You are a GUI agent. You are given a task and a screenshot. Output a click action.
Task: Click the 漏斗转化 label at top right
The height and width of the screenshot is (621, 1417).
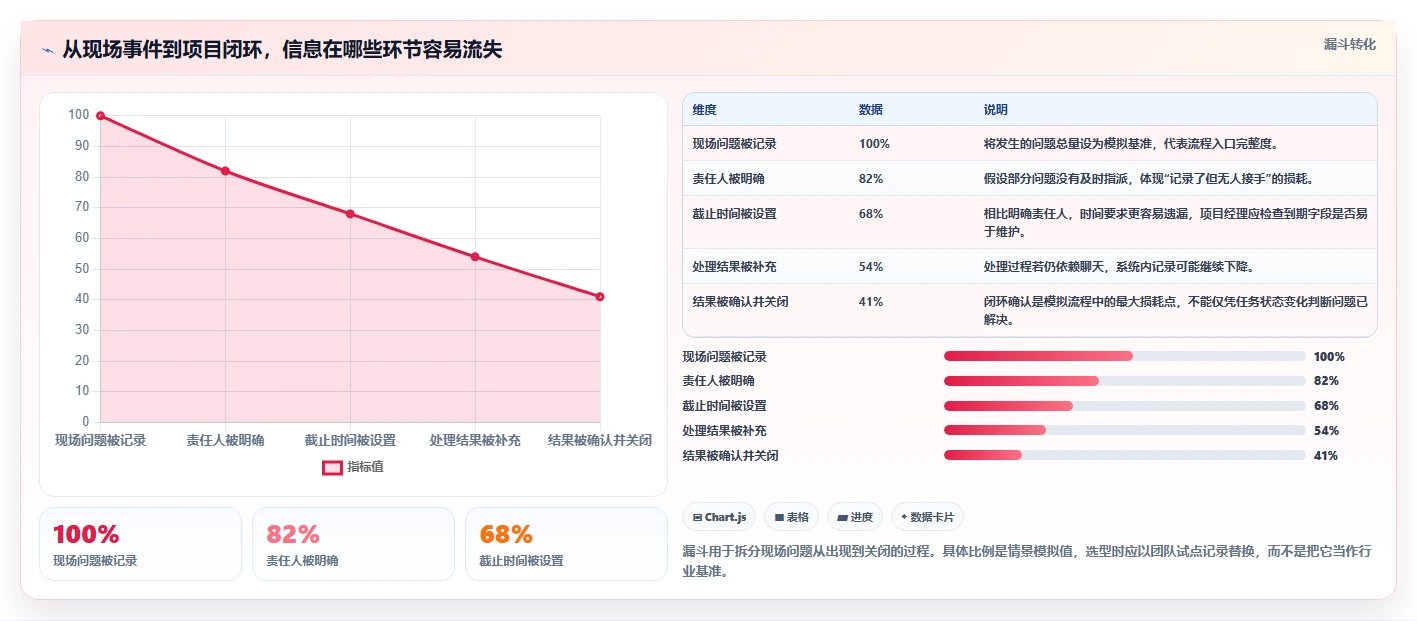(x=1350, y=44)
